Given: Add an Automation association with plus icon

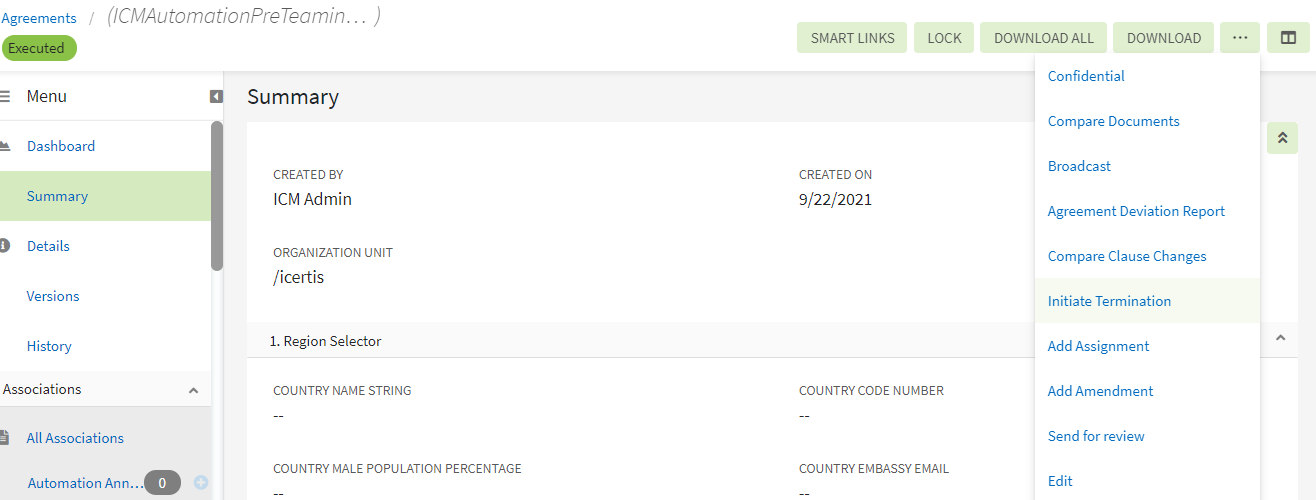Looking at the screenshot, I should point(201,483).
